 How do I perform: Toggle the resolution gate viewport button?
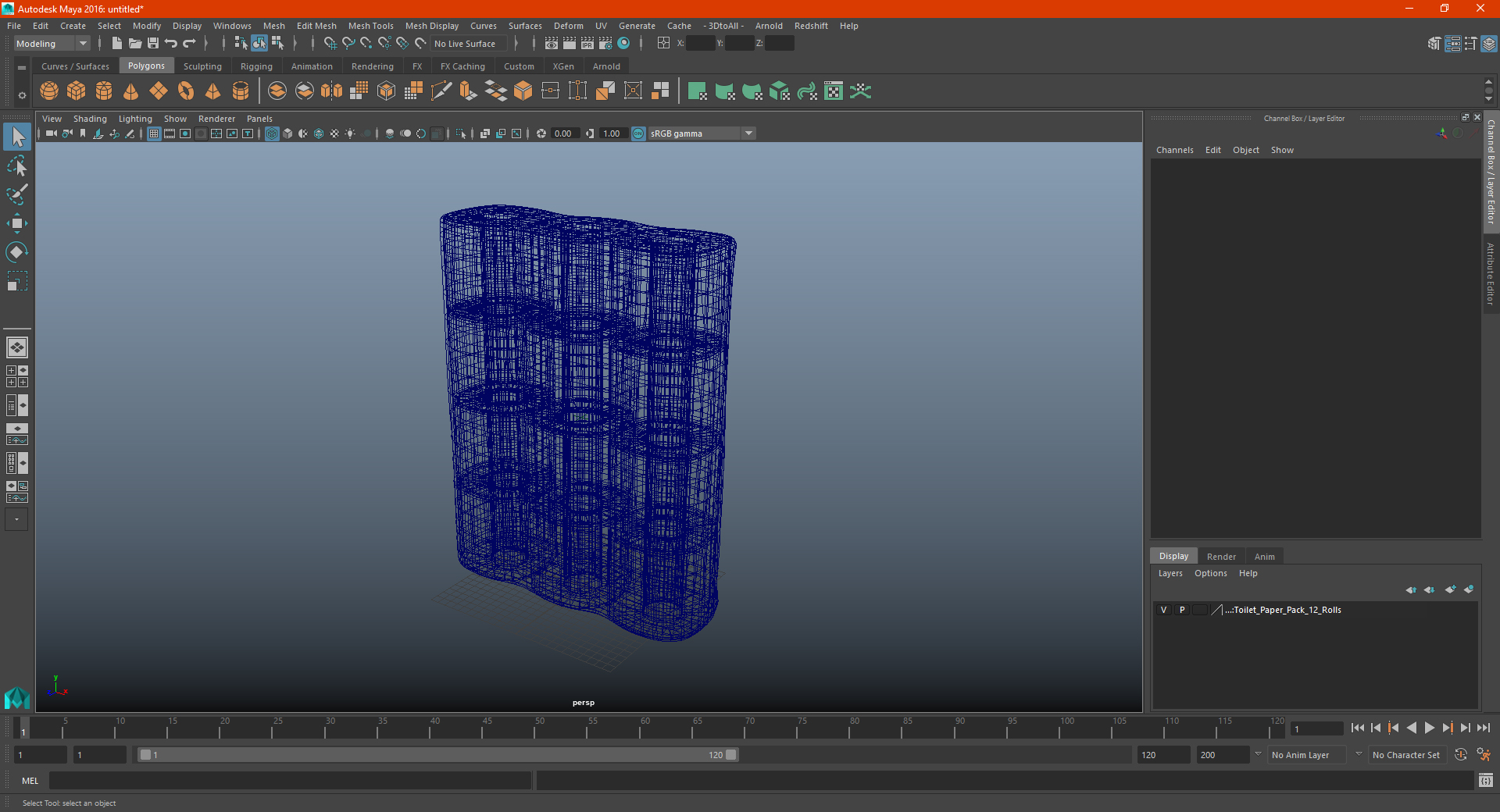click(185, 134)
